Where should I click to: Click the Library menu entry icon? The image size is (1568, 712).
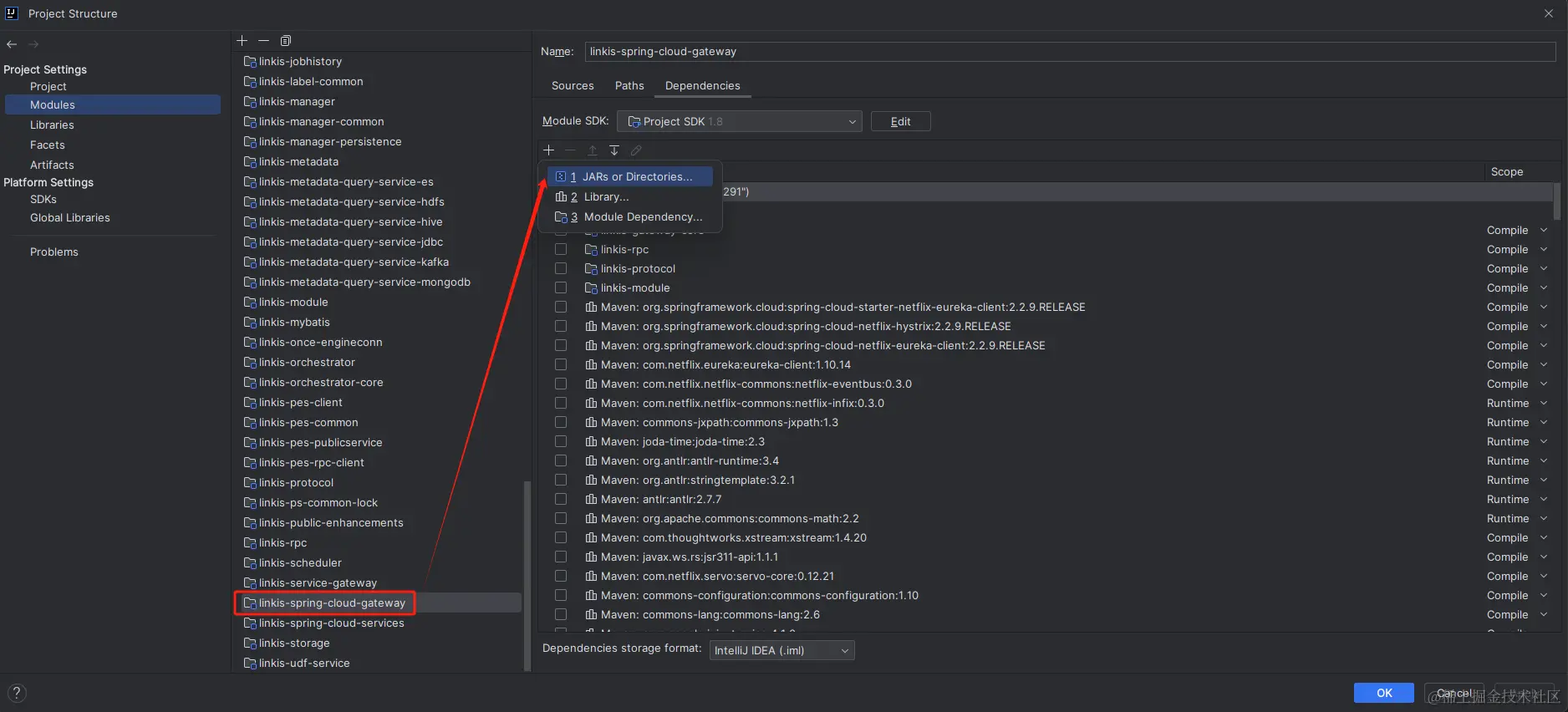tap(561, 197)
